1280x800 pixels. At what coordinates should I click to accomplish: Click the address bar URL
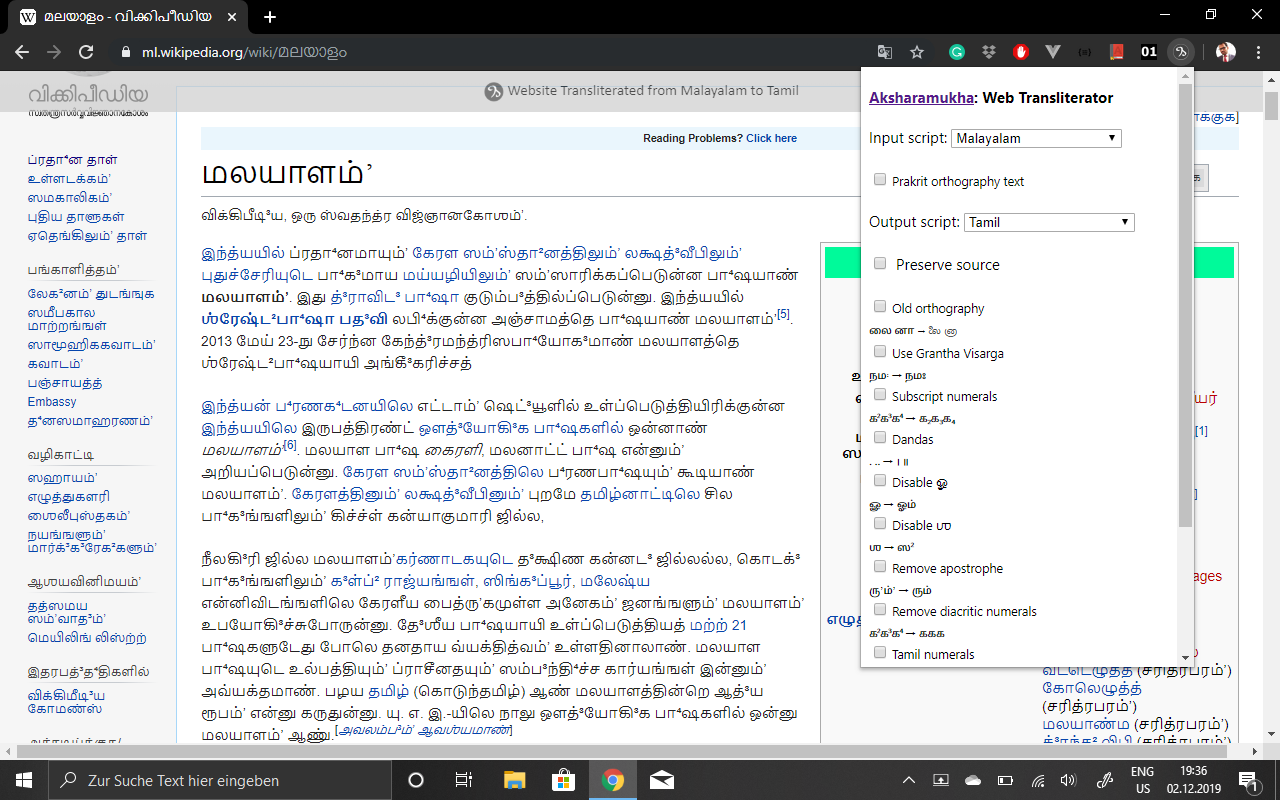click(244, 52)
